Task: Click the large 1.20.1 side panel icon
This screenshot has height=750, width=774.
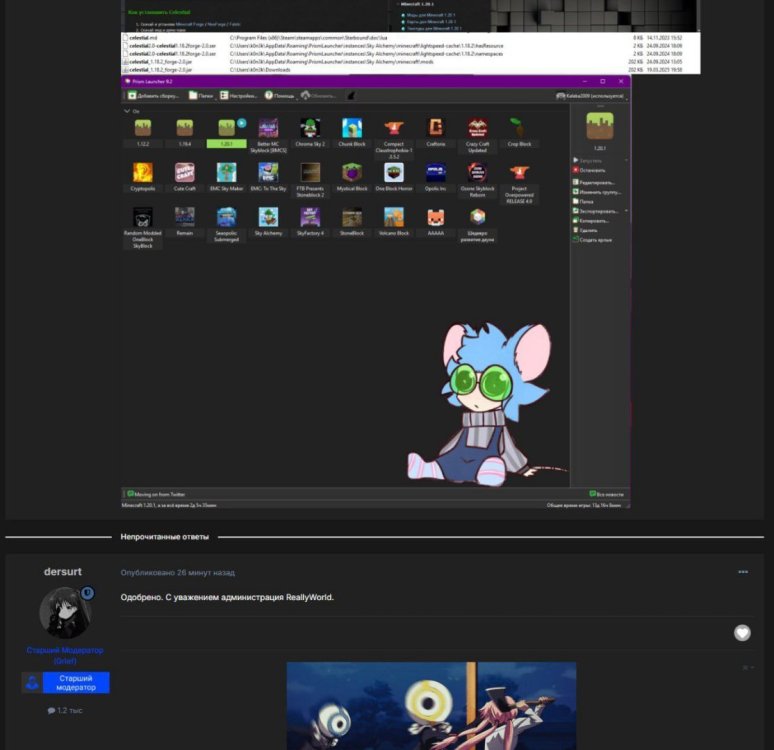Action: (600, 126)
